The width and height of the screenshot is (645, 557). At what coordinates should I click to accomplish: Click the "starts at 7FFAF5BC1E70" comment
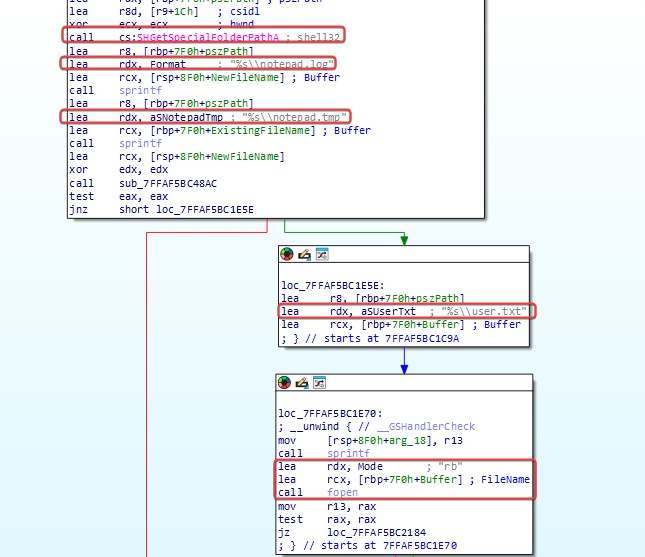point(389,545)
